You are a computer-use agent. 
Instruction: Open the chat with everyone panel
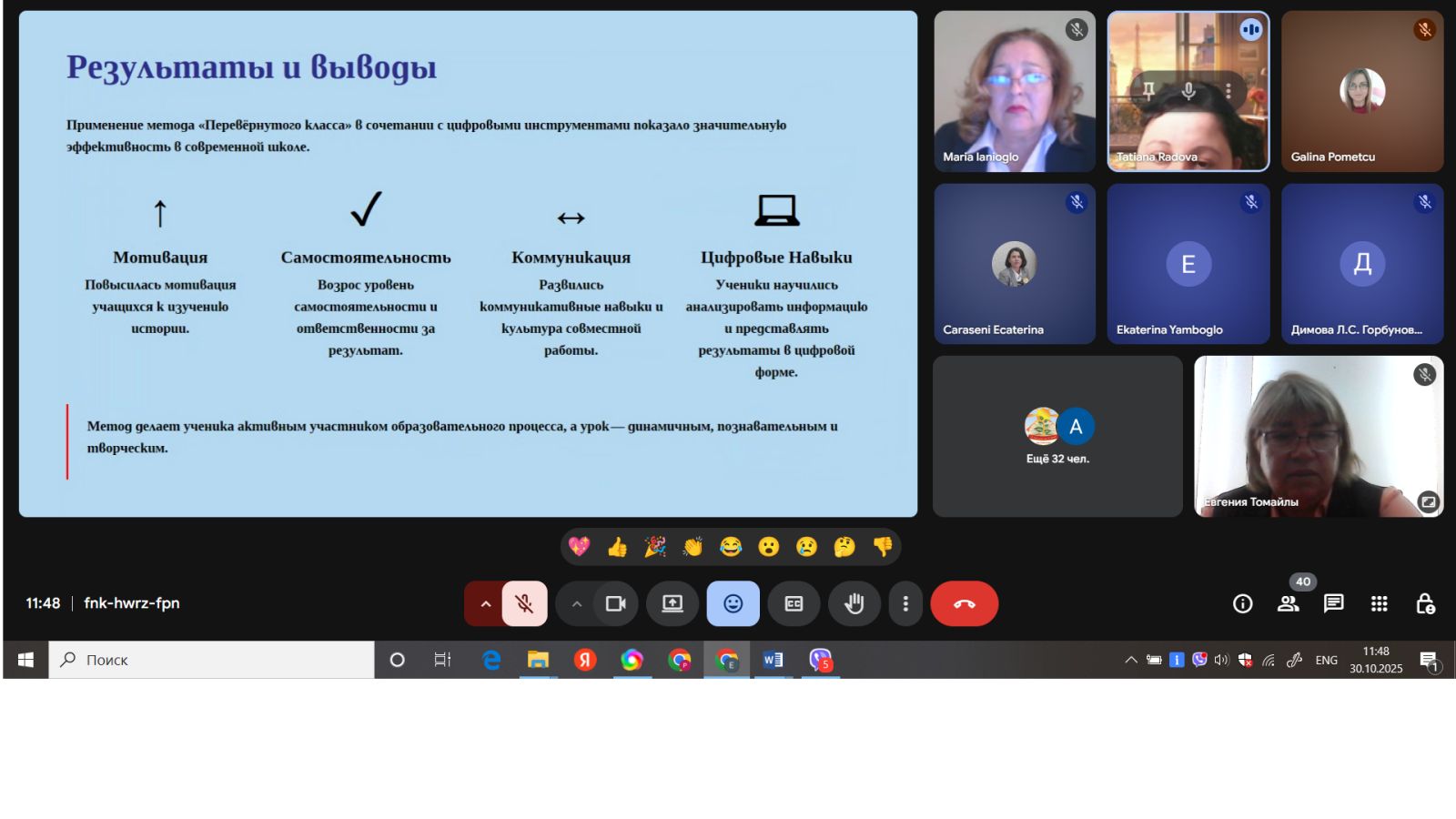coord(1333,603)
